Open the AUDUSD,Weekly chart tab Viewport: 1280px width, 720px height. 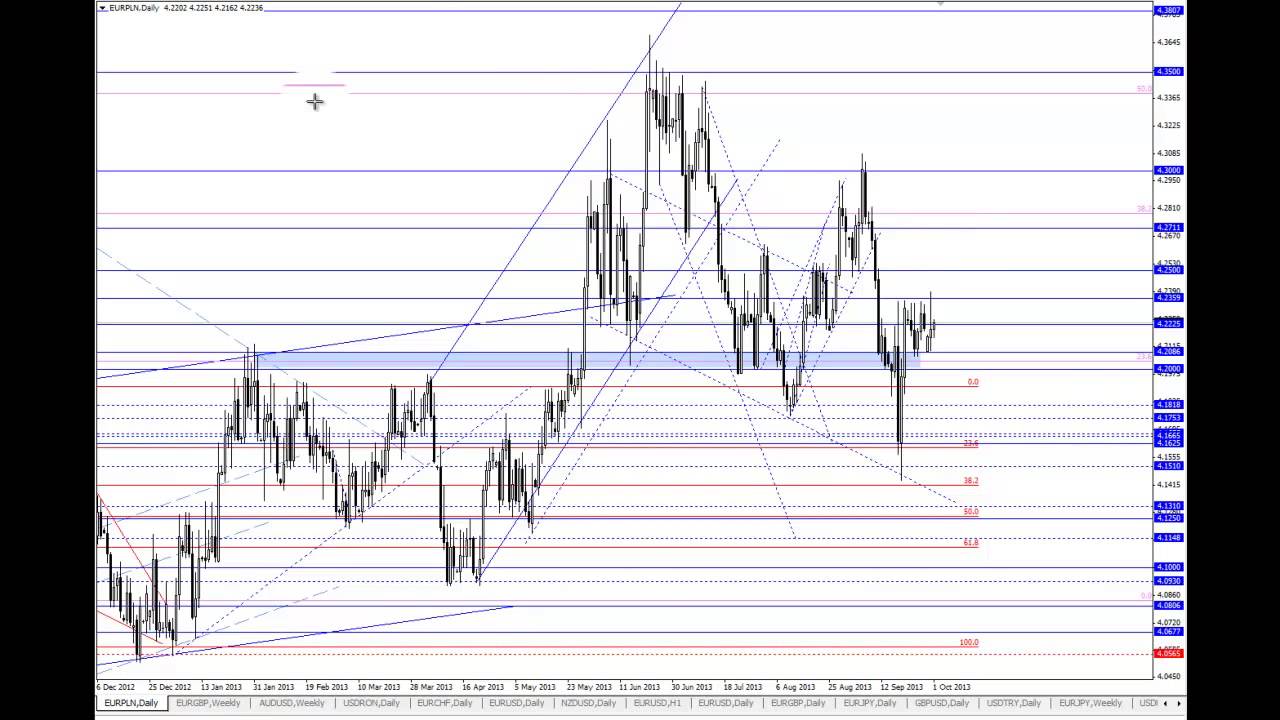[x=291, y=703]
